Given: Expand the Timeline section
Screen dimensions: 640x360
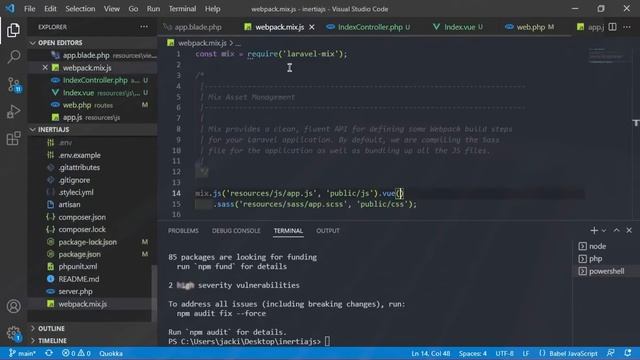Looking at the screenshot, I should (92, 341).
